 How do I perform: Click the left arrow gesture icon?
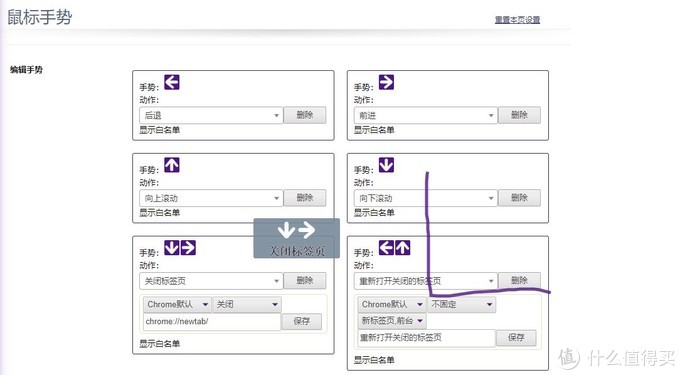coord(172,82)
